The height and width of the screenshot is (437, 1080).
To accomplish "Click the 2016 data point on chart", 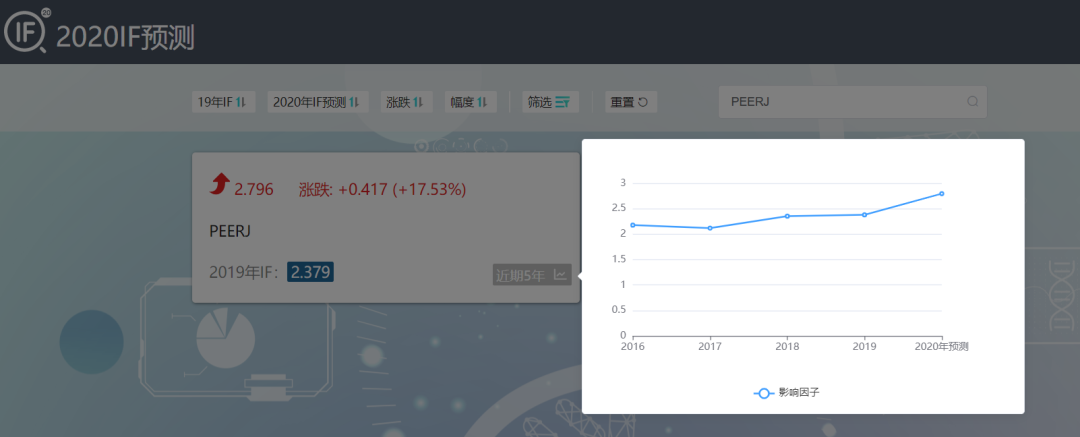I will (x=633, y=225).
